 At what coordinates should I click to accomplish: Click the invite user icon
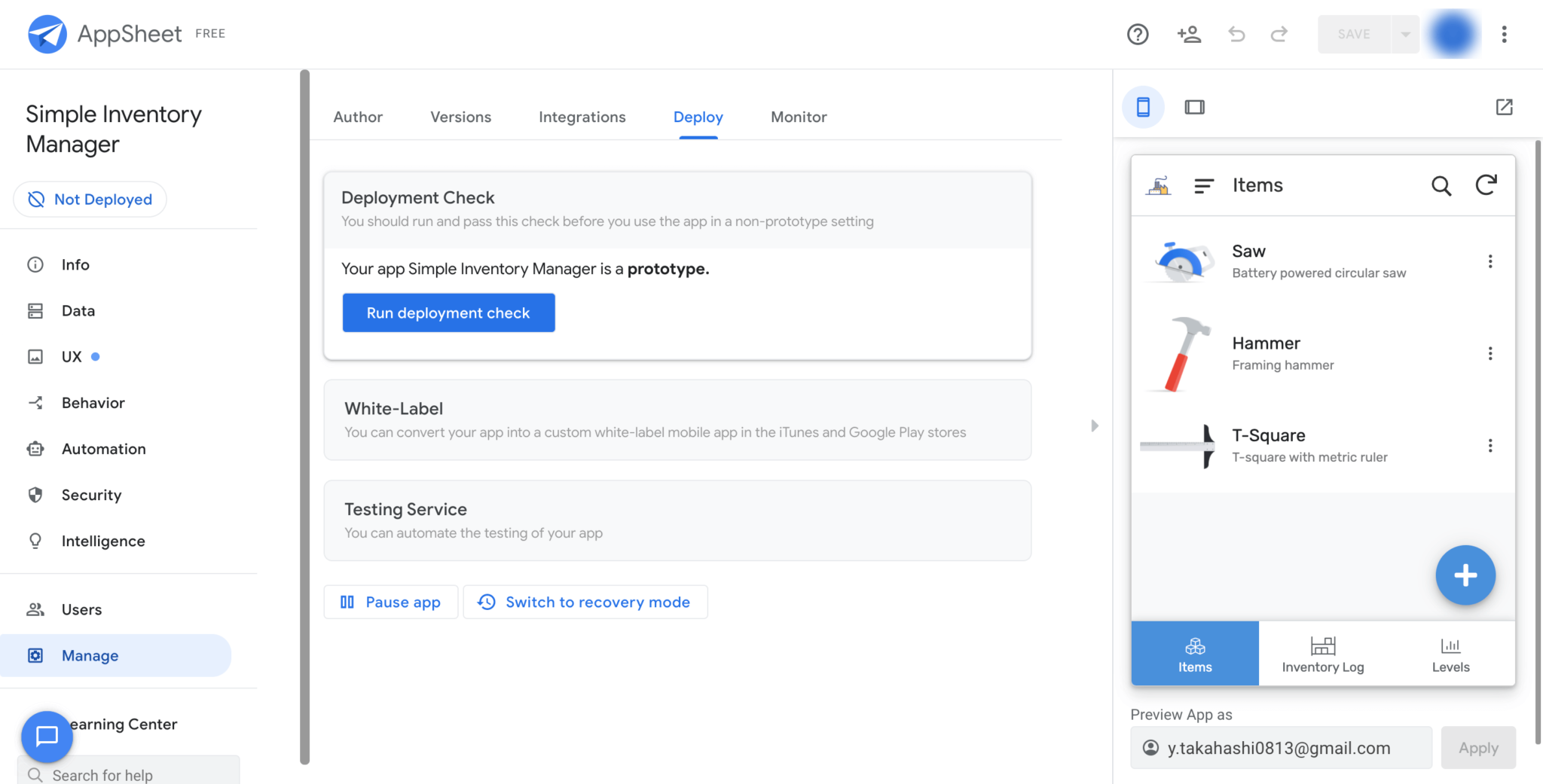1188,34
